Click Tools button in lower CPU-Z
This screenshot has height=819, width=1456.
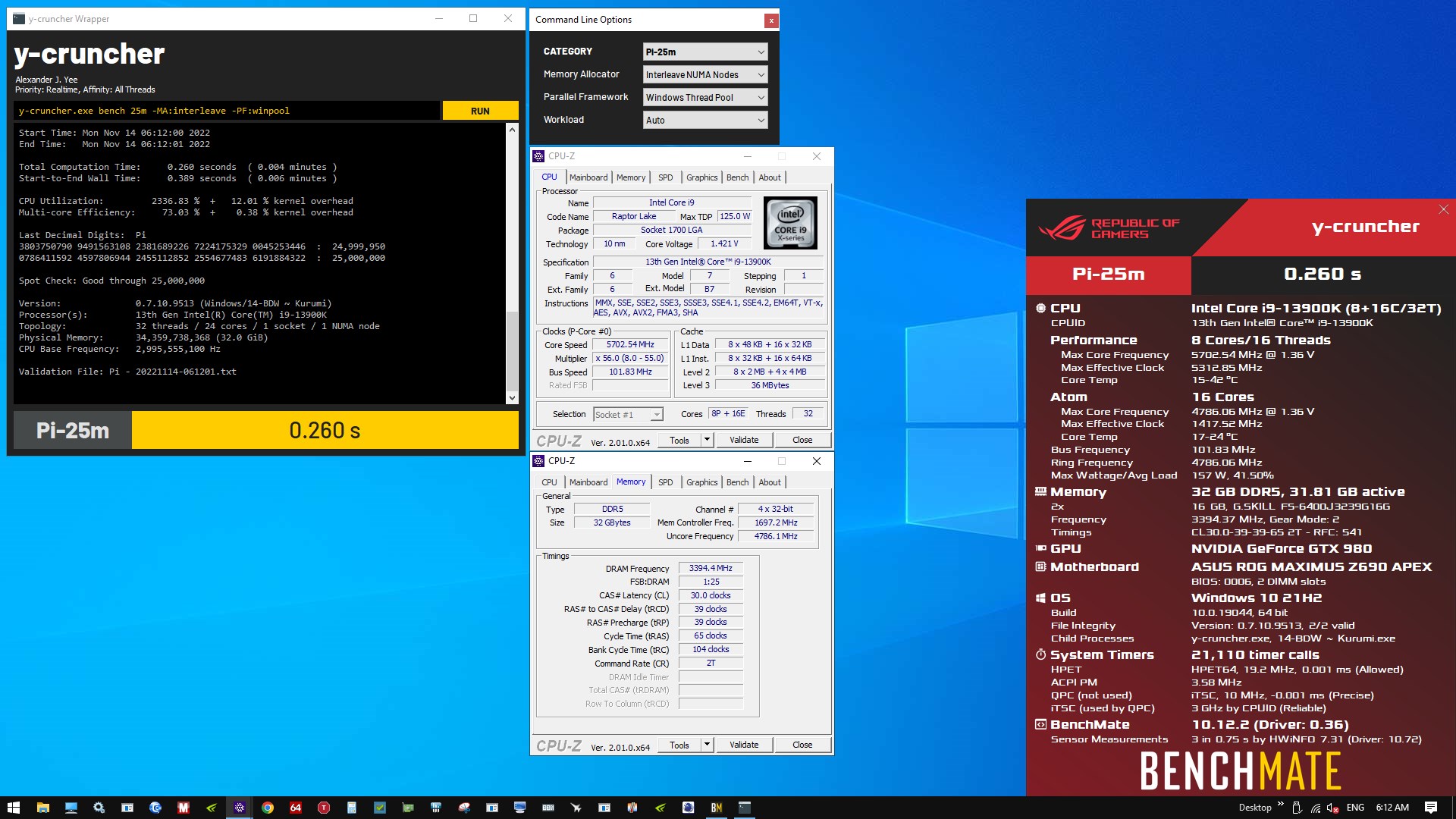pos(679,745)
